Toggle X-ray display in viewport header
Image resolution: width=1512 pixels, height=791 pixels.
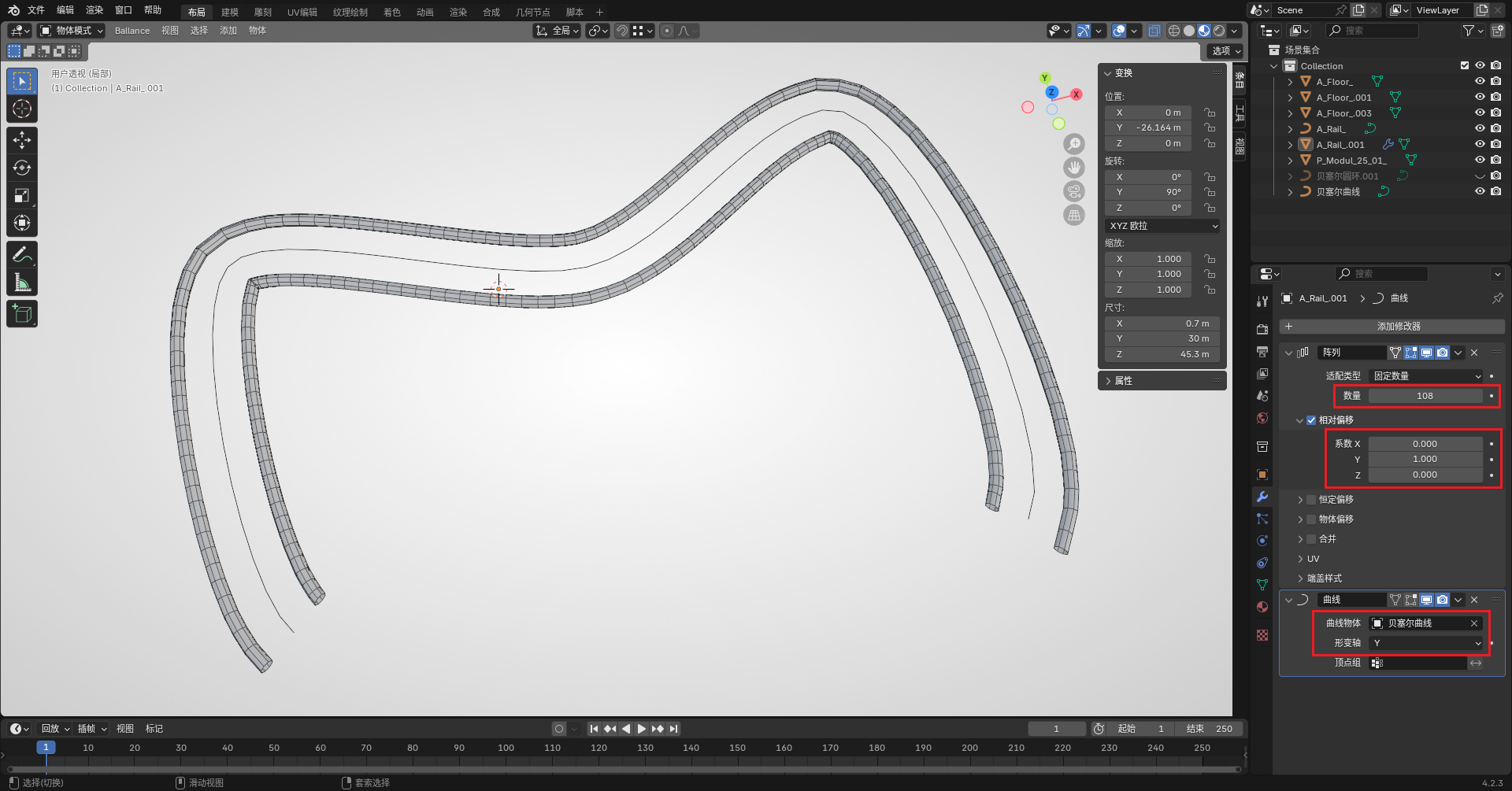point(1154,31)
